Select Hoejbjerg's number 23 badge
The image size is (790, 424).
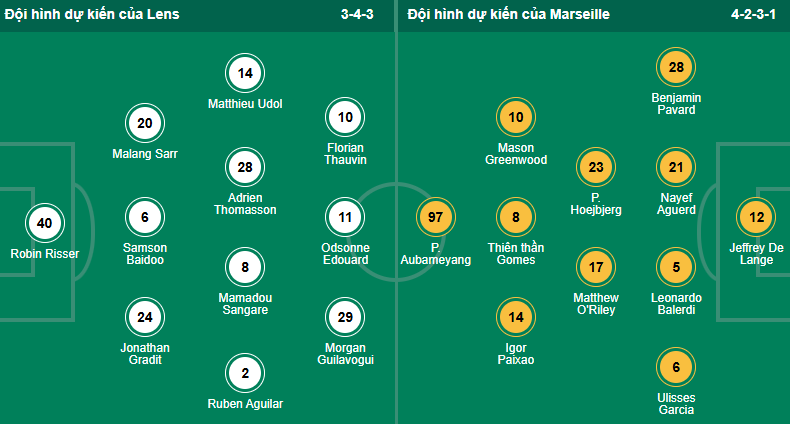tap(596, 167)
